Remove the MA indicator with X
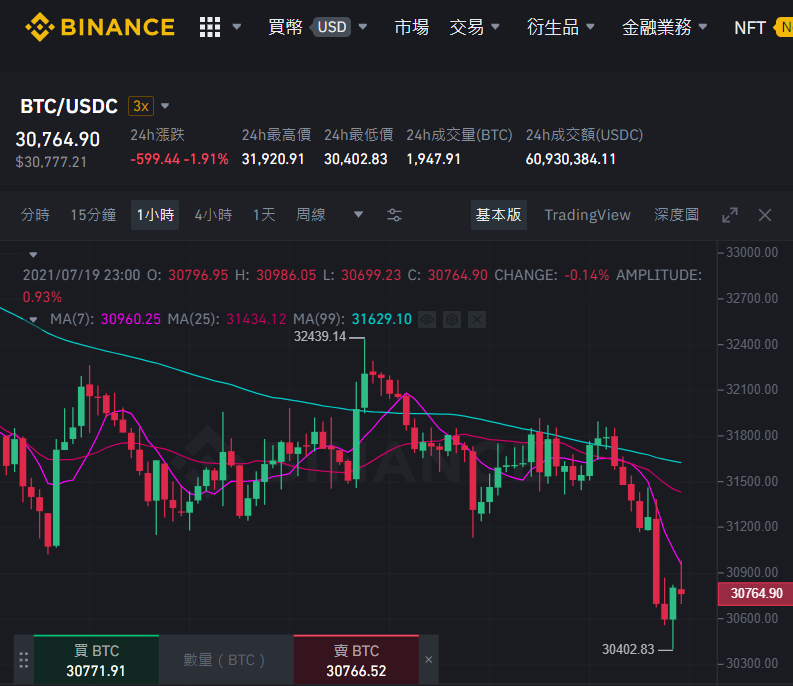 click(x=476, y=319)
